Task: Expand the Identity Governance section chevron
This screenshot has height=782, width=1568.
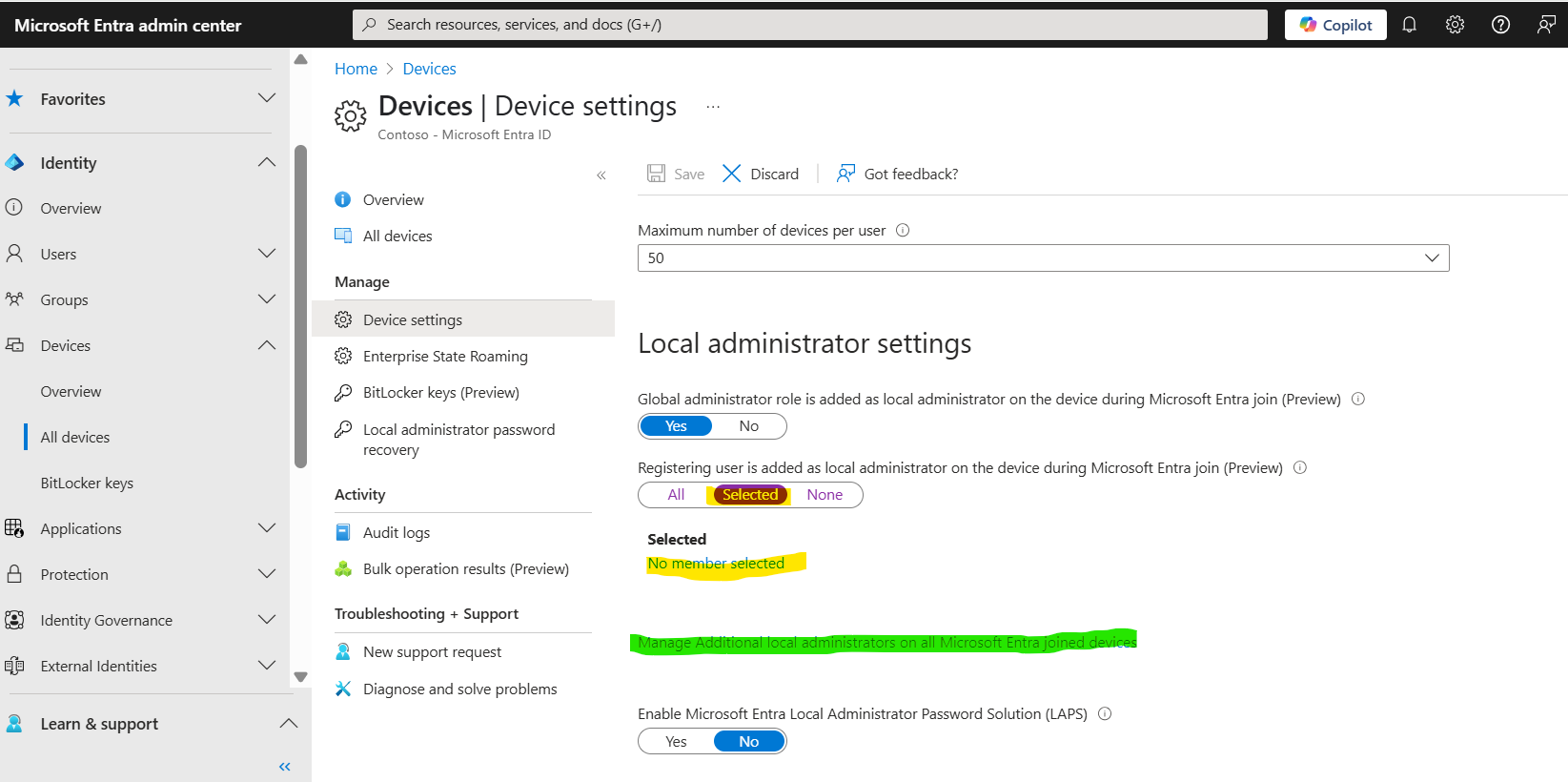Action: (267, 620)
